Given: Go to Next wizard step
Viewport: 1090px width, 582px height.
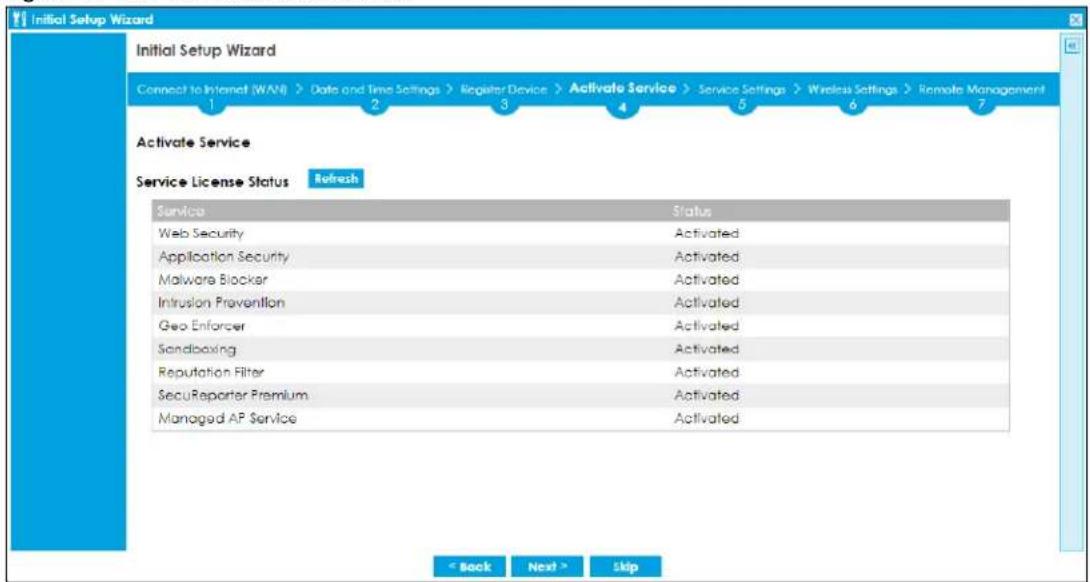Looking at the screenshot, I should pyautogui.click(x=548, y=567).
